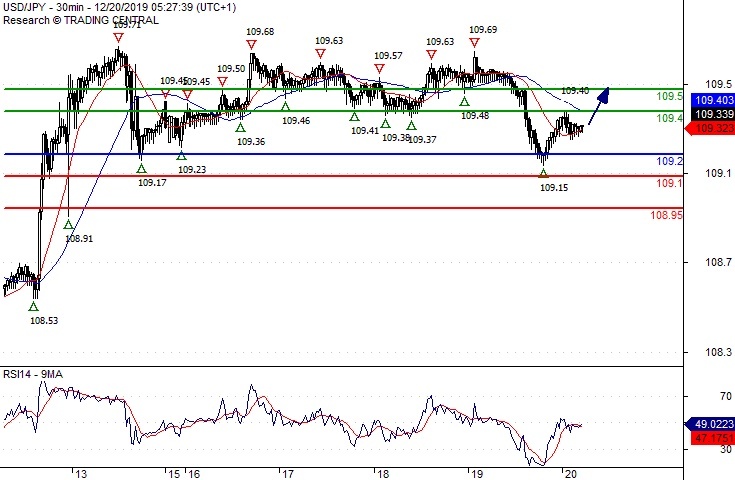Select the green triangle marker above the 109.17 label
Screen dimensions: 735x480
point(141,168)
